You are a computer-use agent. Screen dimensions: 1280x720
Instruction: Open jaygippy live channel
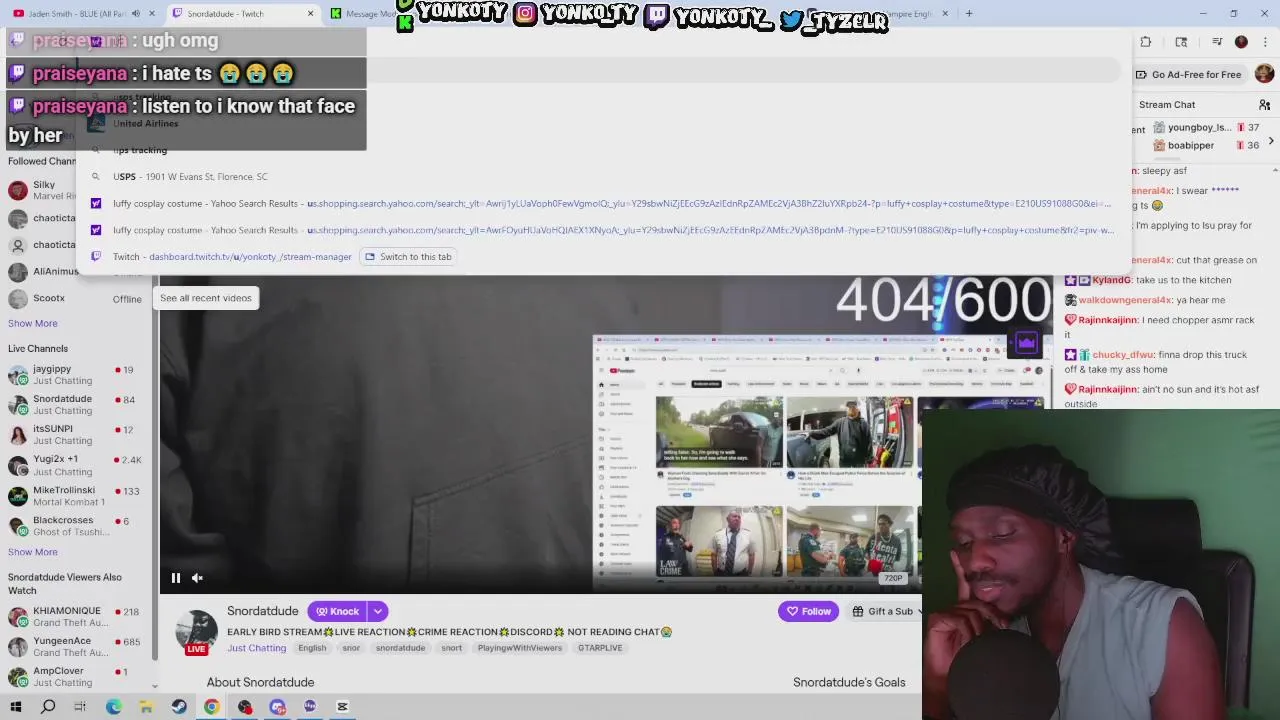coord(76,375)
